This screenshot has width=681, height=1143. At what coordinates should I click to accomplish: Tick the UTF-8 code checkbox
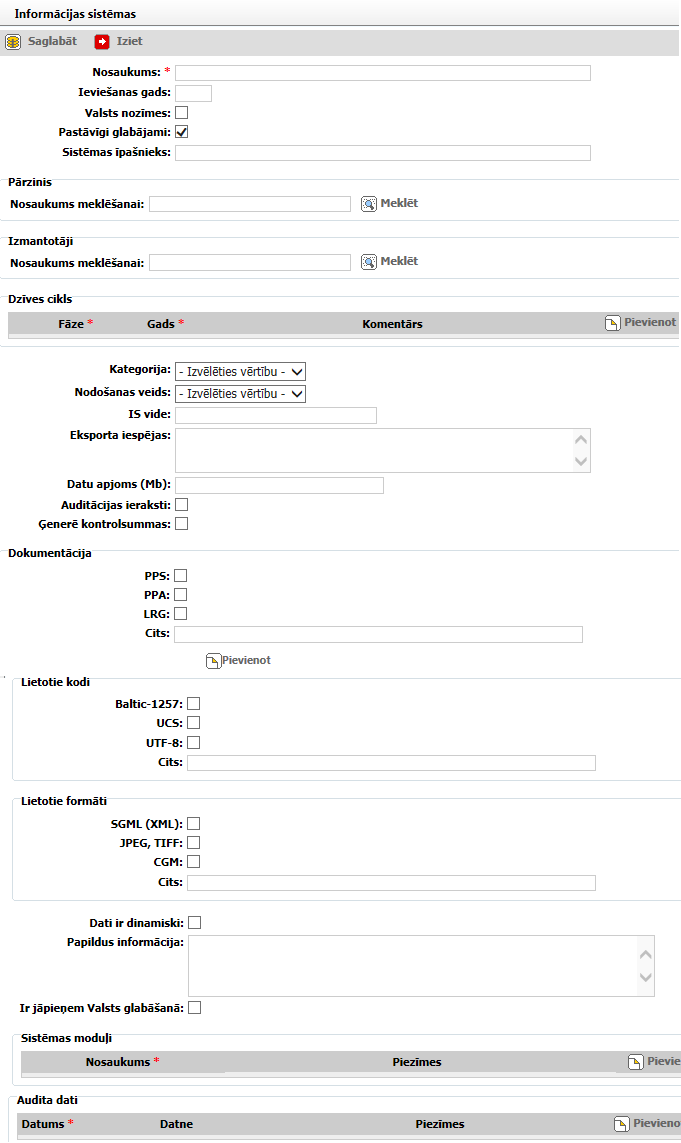click(194, 743)
